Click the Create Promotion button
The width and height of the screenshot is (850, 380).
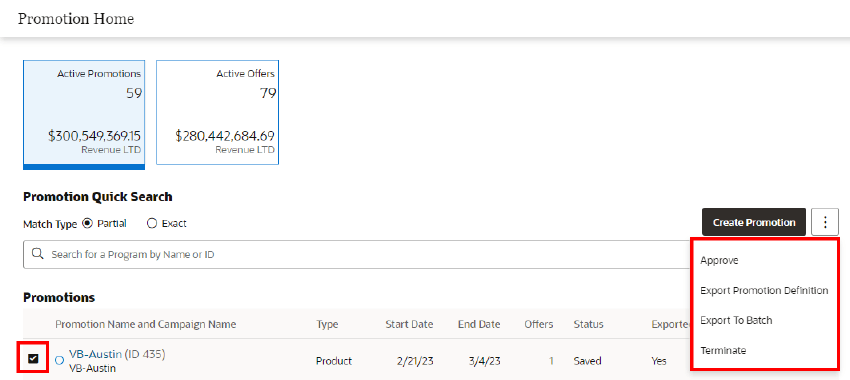754,222
